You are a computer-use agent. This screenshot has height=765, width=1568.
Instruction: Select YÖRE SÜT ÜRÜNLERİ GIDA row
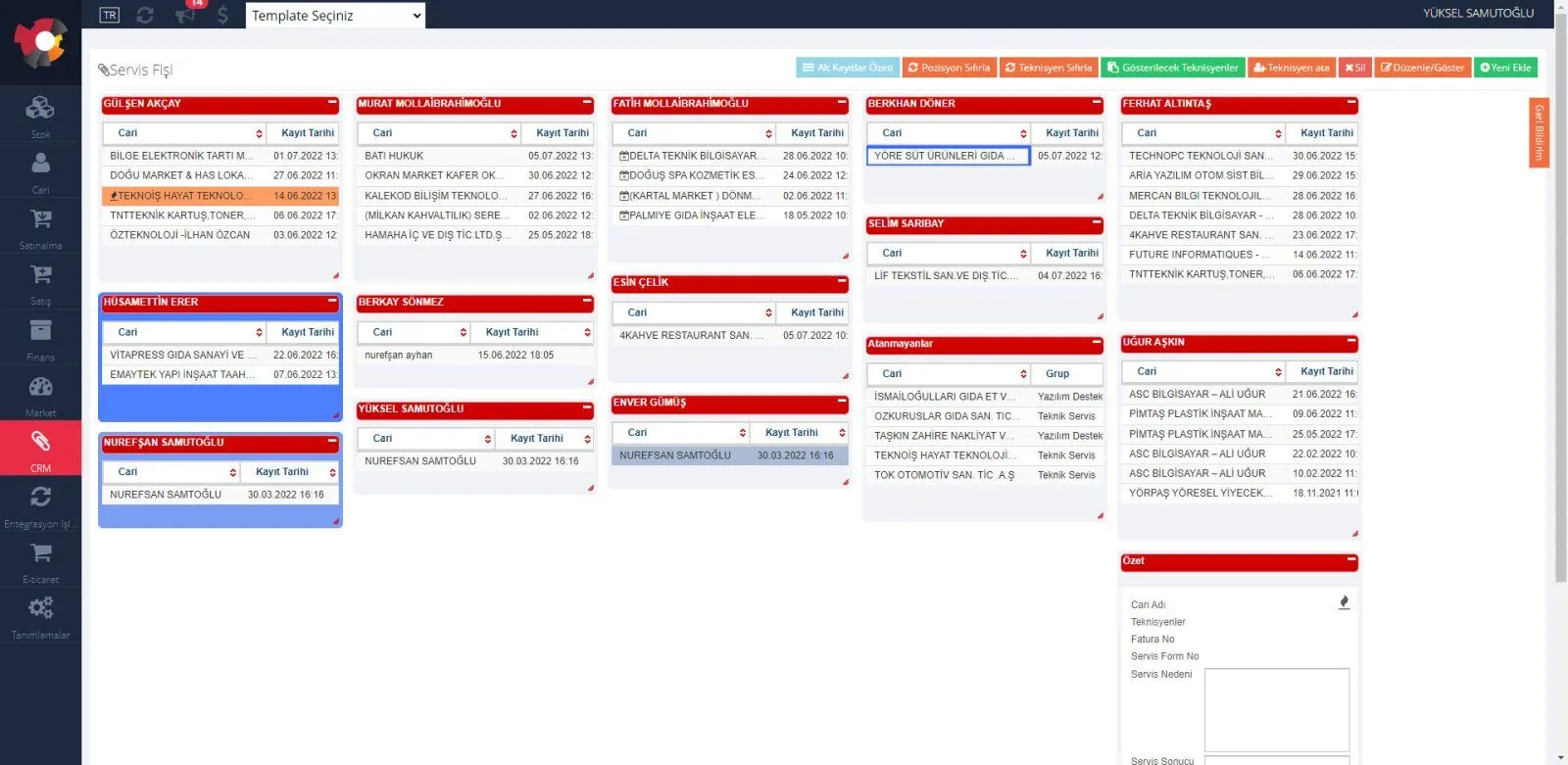click(x=985, y=156)
